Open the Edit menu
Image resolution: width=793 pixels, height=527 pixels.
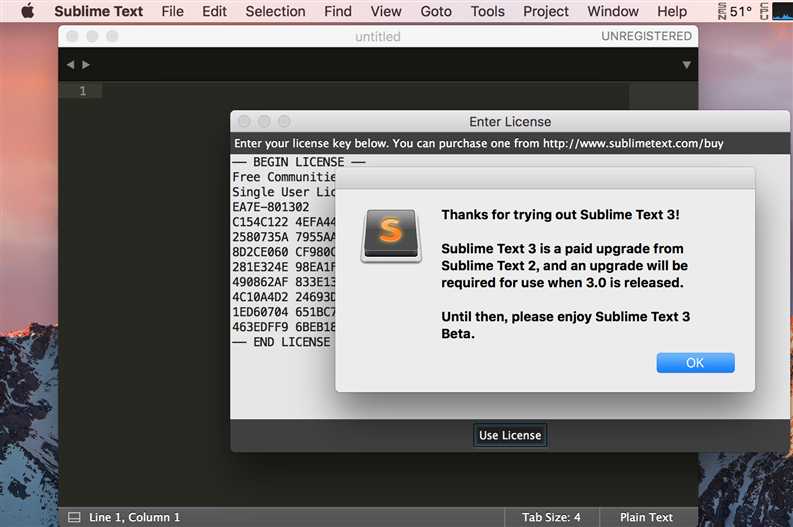pyautogui.click(x=214, y=11)
